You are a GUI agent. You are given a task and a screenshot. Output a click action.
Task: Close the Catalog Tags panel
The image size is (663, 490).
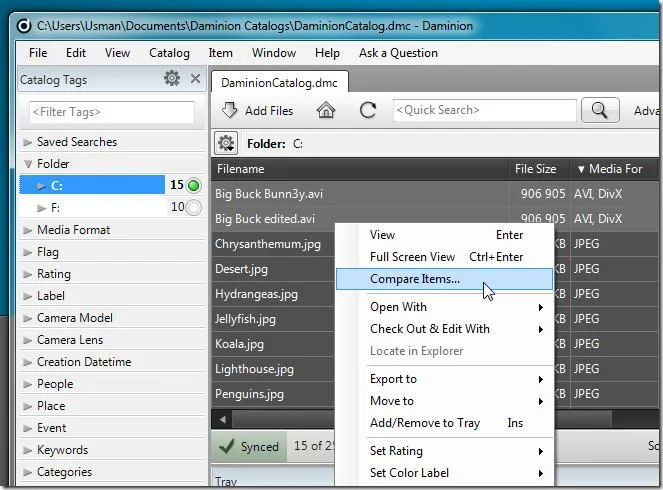[x=195, y=78]
